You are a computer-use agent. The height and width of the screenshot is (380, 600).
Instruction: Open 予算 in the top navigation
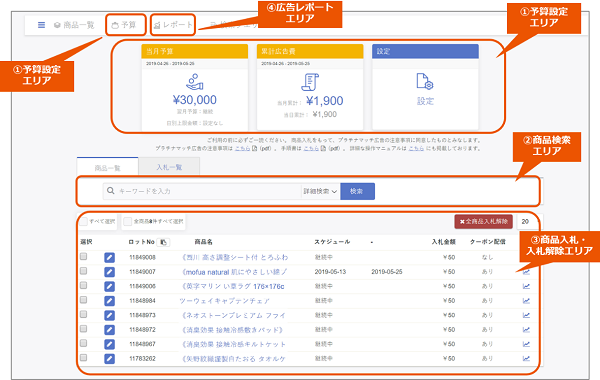(x=124, y=25)
